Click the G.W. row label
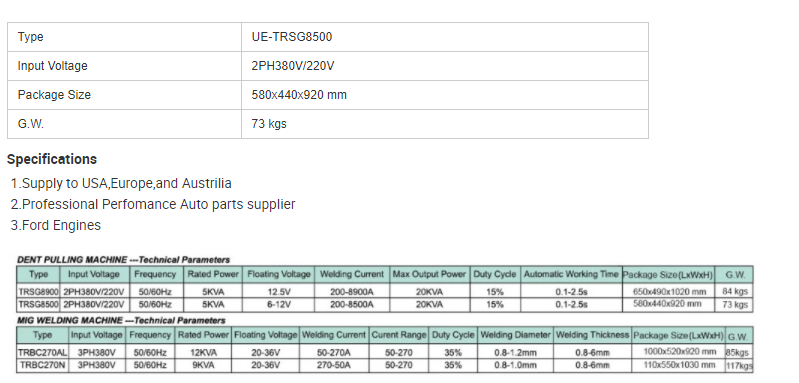This screenshot has height=383, width=799. pyautogui.click(x=31, y=124)
